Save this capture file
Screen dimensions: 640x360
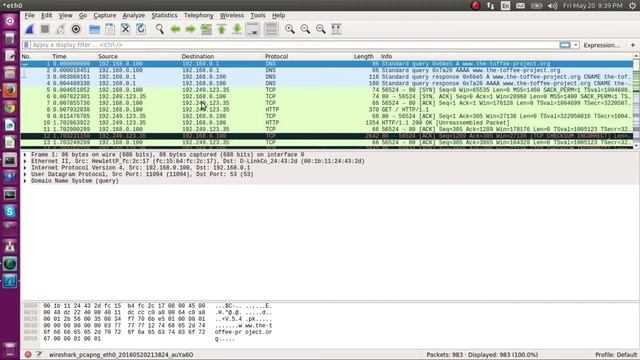tap(110, 29)
